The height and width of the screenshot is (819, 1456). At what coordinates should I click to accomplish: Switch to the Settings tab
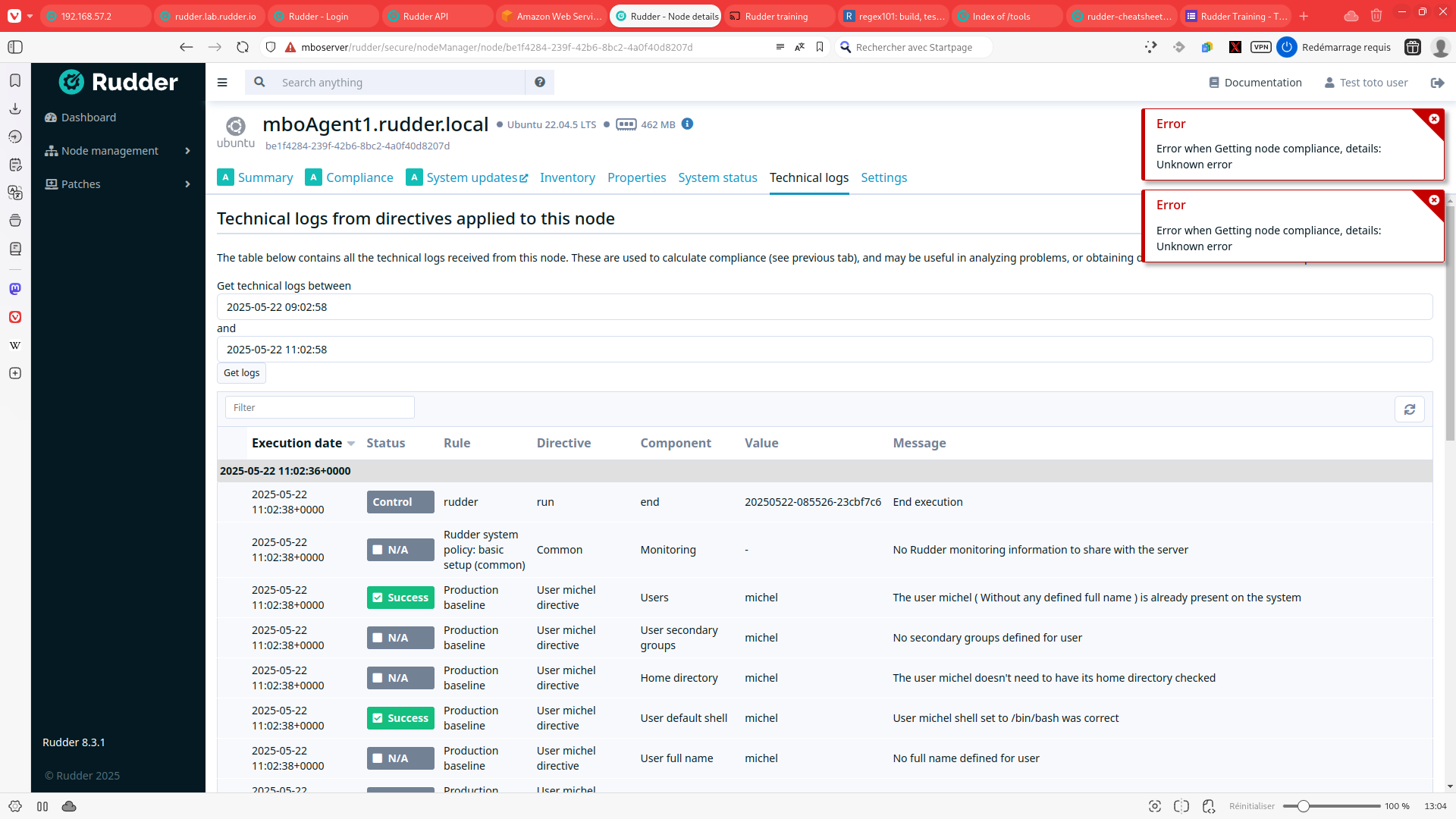coord(883,177)
